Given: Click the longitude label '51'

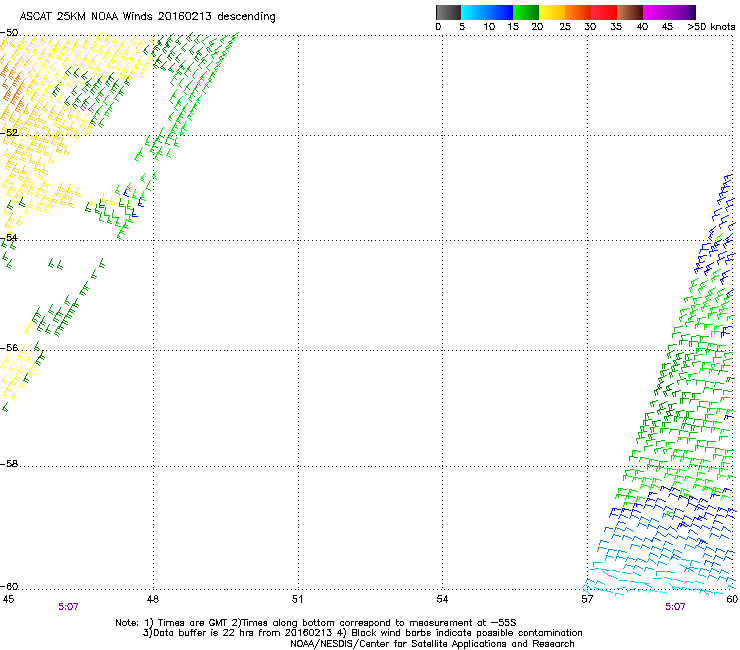Looking at the screenshot, I should pyautogui.click(x=297, y=599).
